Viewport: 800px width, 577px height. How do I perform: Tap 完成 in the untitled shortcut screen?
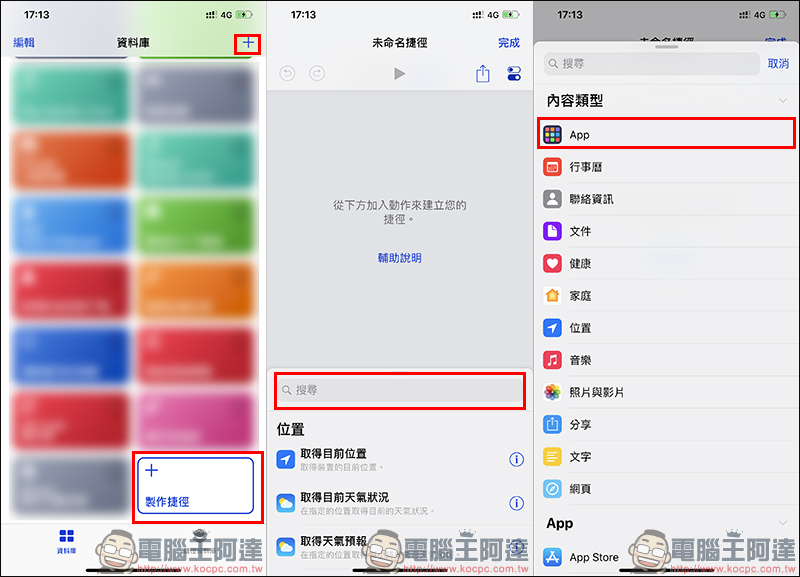coord(509,43)
